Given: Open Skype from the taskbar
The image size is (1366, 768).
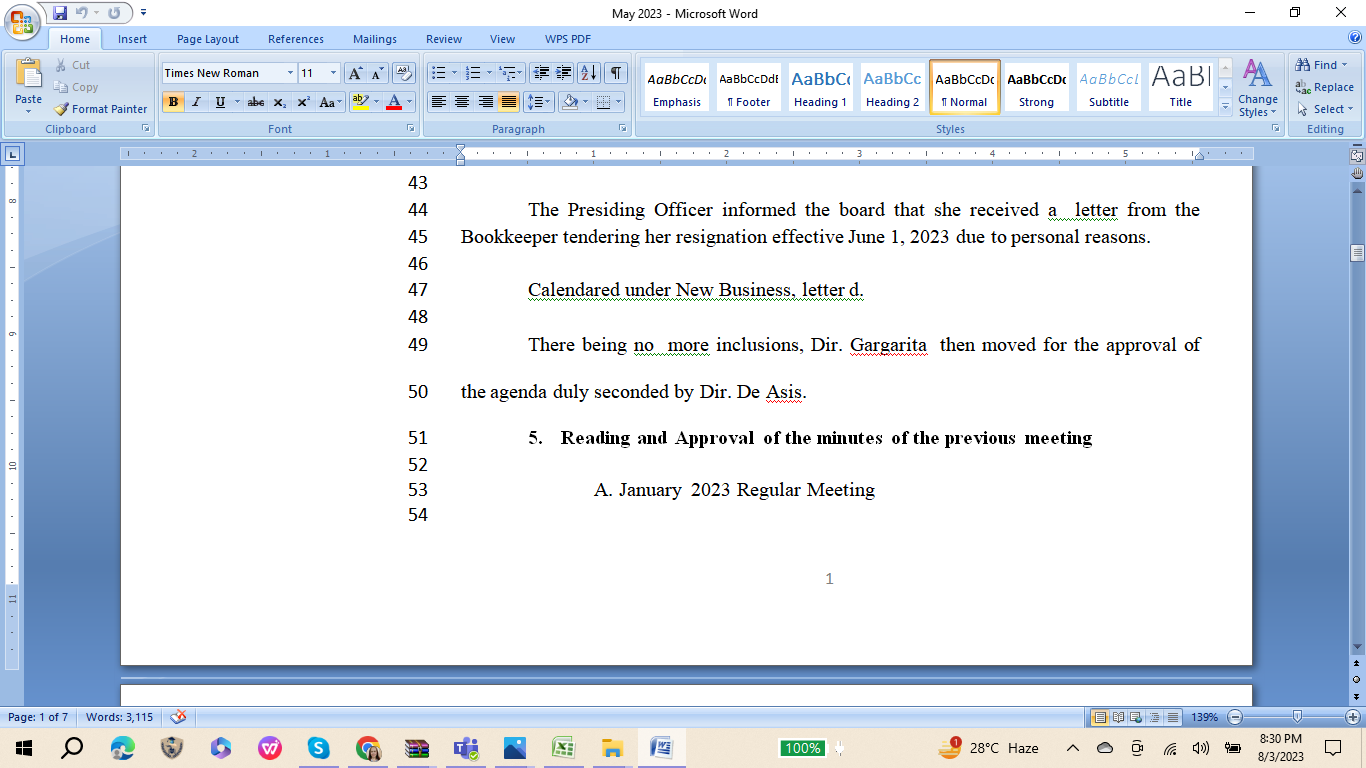Looking at the screenshot, I should click(x=318, y=748).
